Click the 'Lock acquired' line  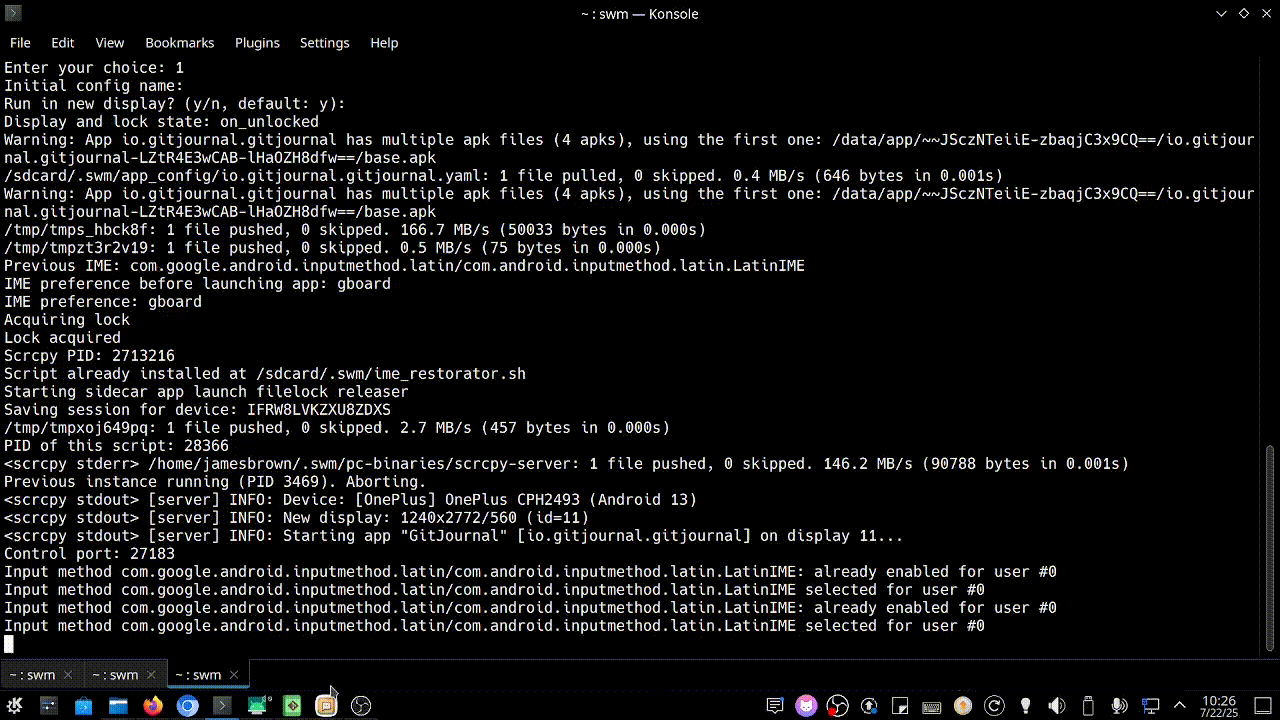click(x=62, y=338)
